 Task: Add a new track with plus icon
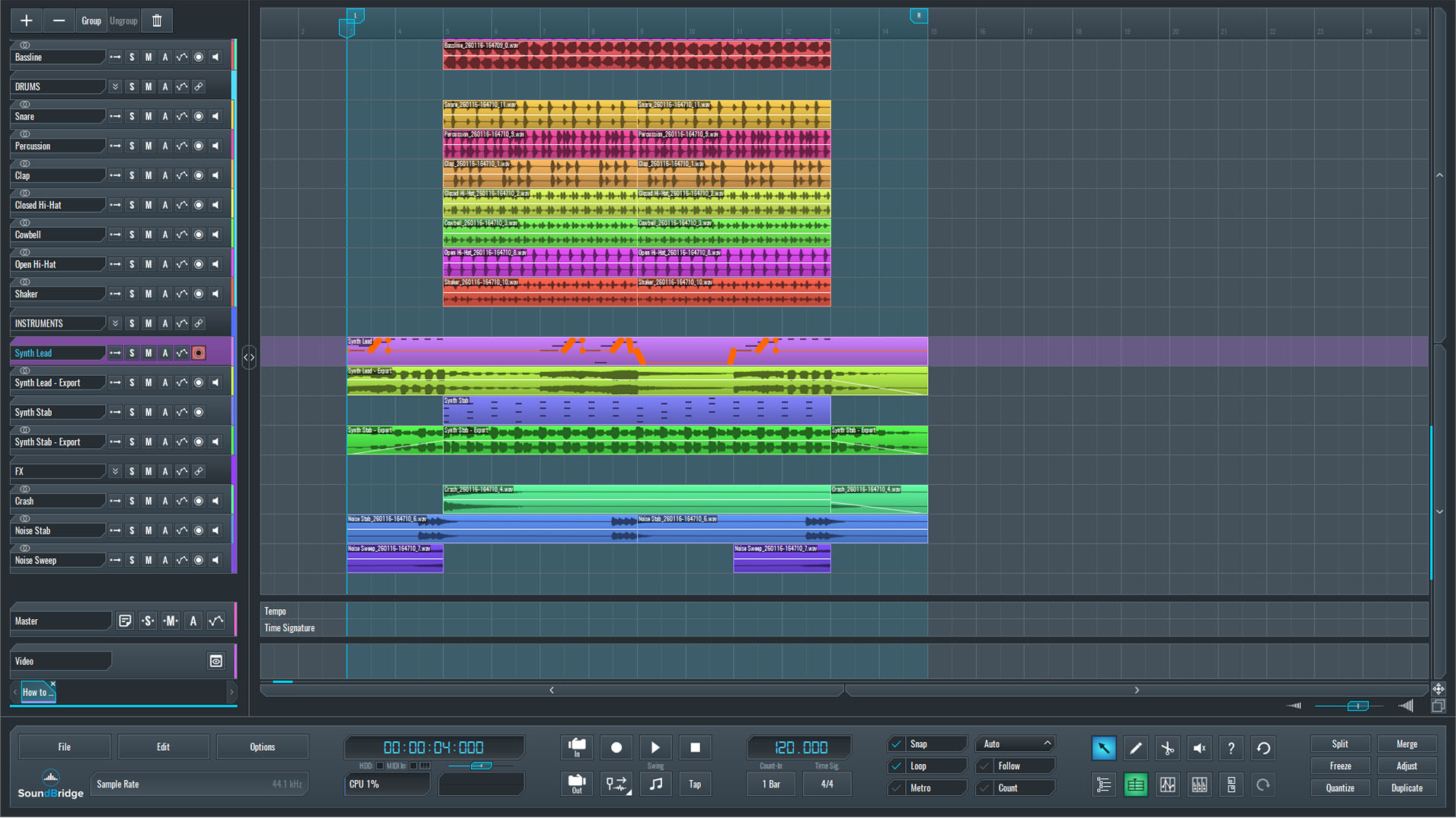click(x=27, y=21)
